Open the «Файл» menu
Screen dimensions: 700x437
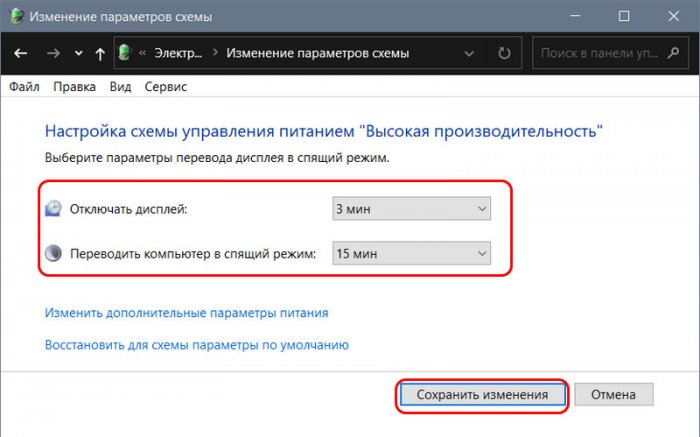pyautogui.click(x=24, y=87)
